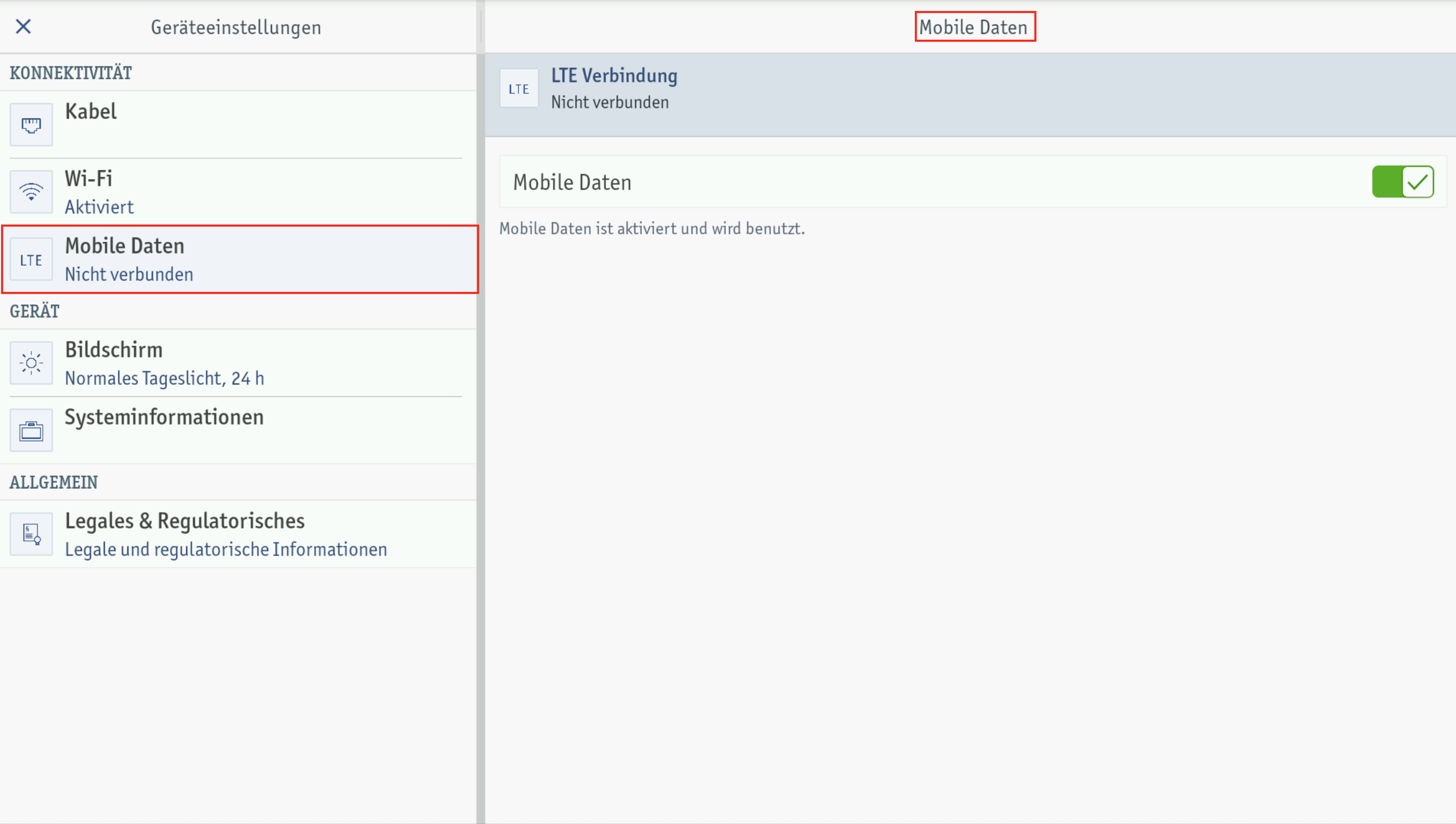Click the LTE icon beside Mobile Daten
The height and width of the screenshot is (824, 1456).
click(x=31, y=260)
